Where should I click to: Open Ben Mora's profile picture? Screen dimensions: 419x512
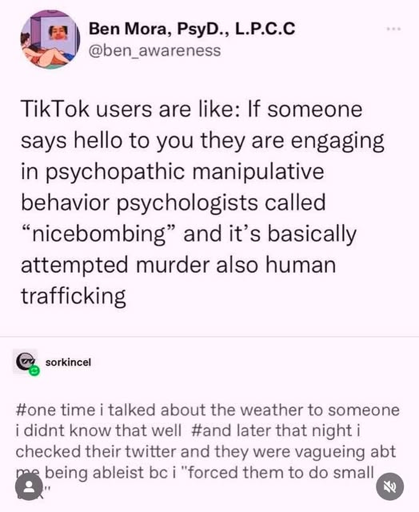tap(50, 39)
